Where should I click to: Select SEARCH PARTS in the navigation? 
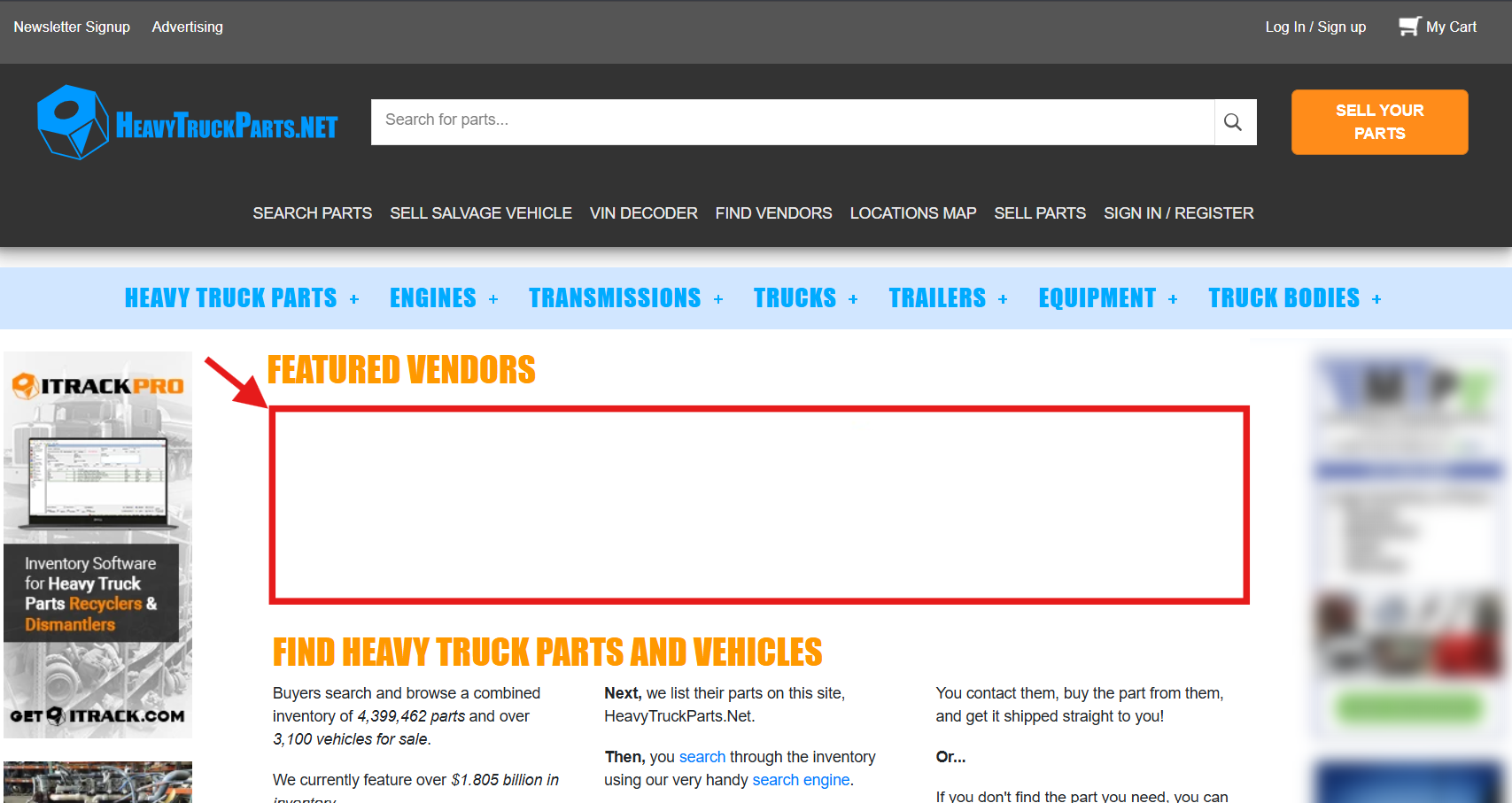coord(312,212)
